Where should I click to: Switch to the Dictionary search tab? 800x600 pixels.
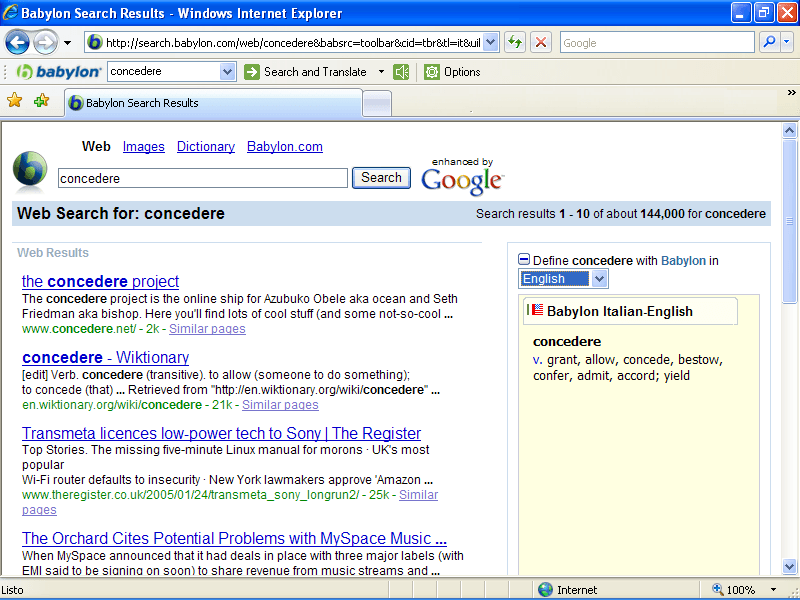[205, 146]
